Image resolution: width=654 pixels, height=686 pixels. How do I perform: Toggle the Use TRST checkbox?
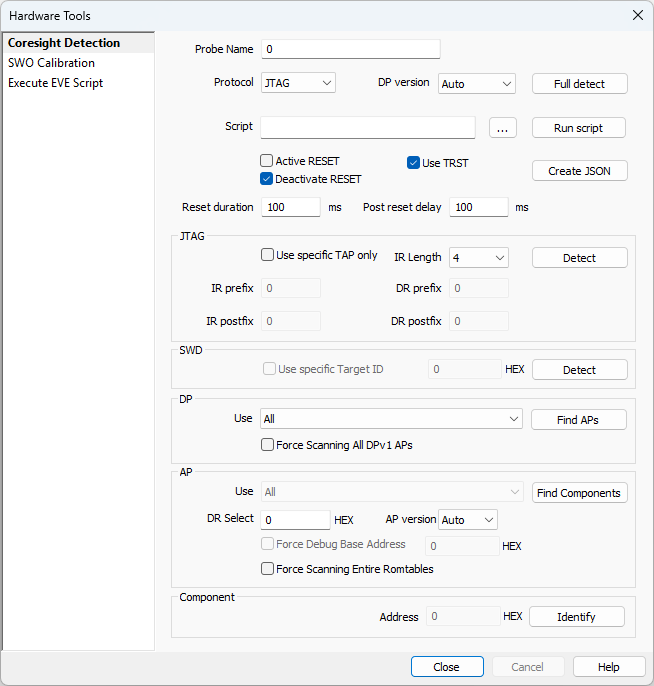click(x=413, y=163)
